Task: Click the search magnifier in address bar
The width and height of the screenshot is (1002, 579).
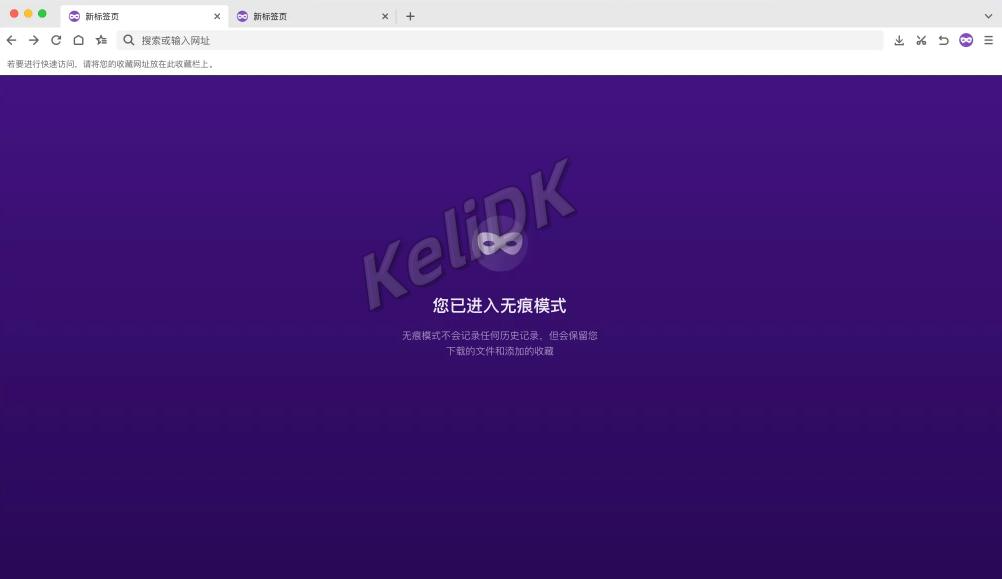Action: pyautogui.click(x=129, y=40)
